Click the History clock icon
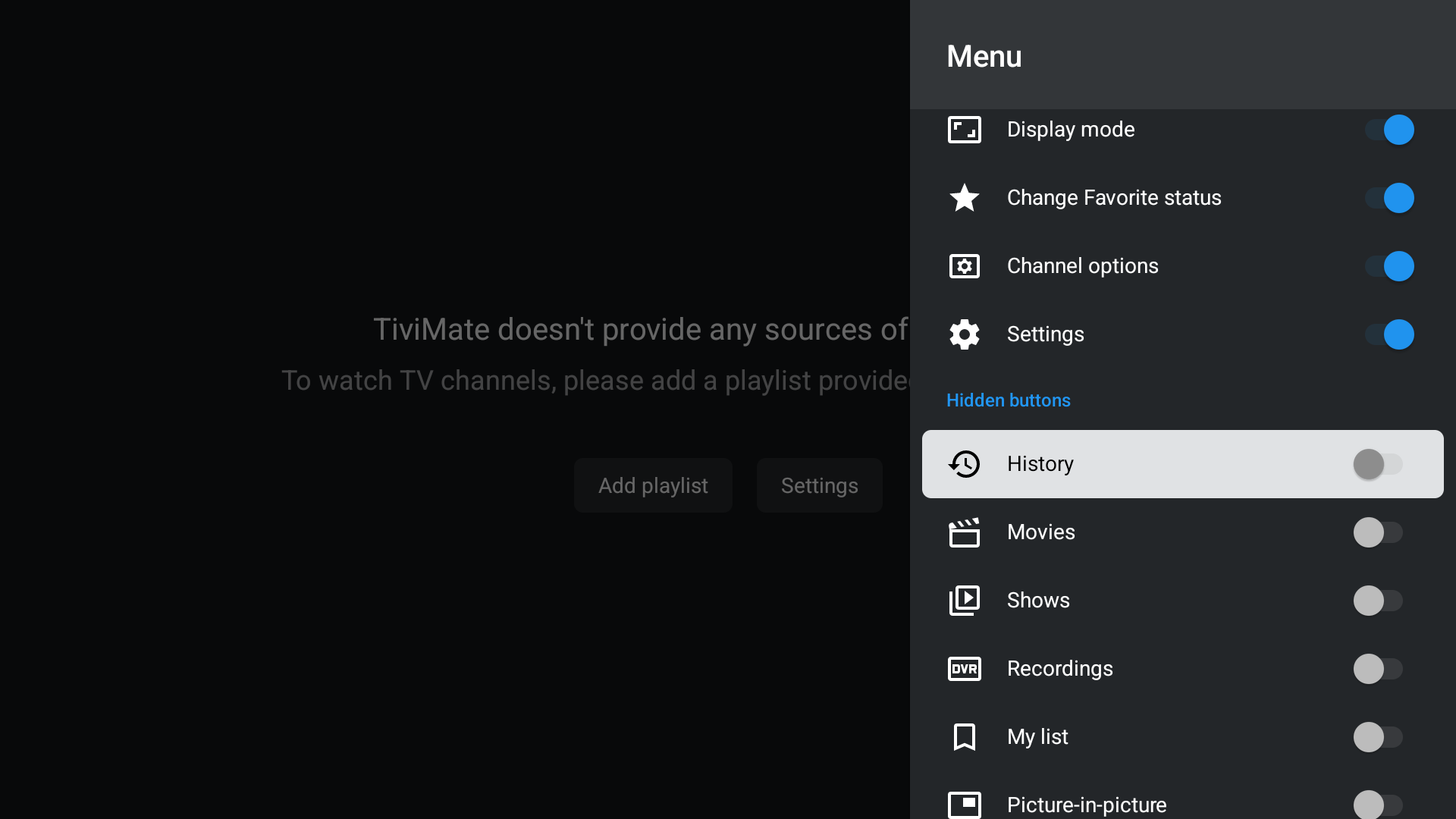1456x819 pixels. pos(964,464)
